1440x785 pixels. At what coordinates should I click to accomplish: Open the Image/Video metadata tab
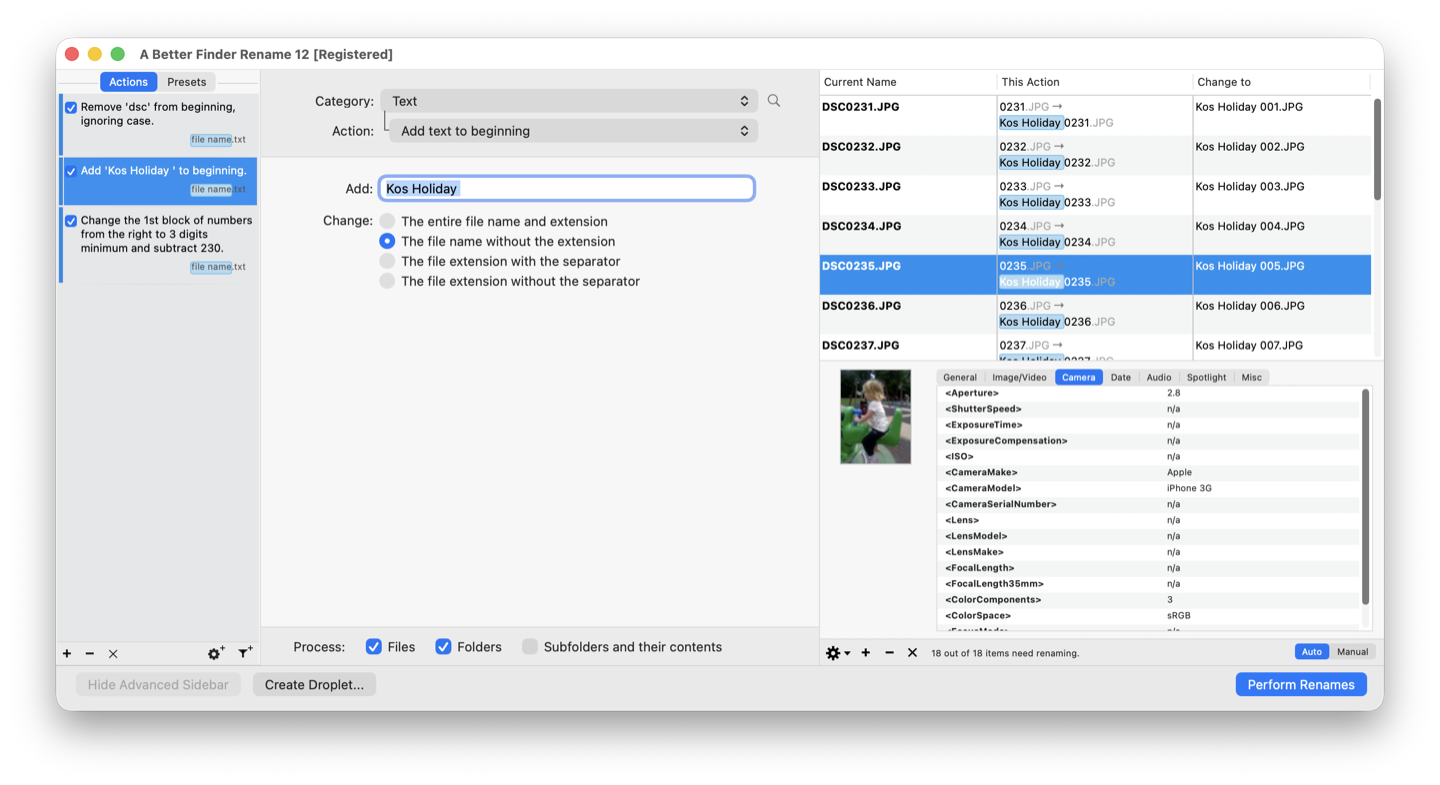1019,377
